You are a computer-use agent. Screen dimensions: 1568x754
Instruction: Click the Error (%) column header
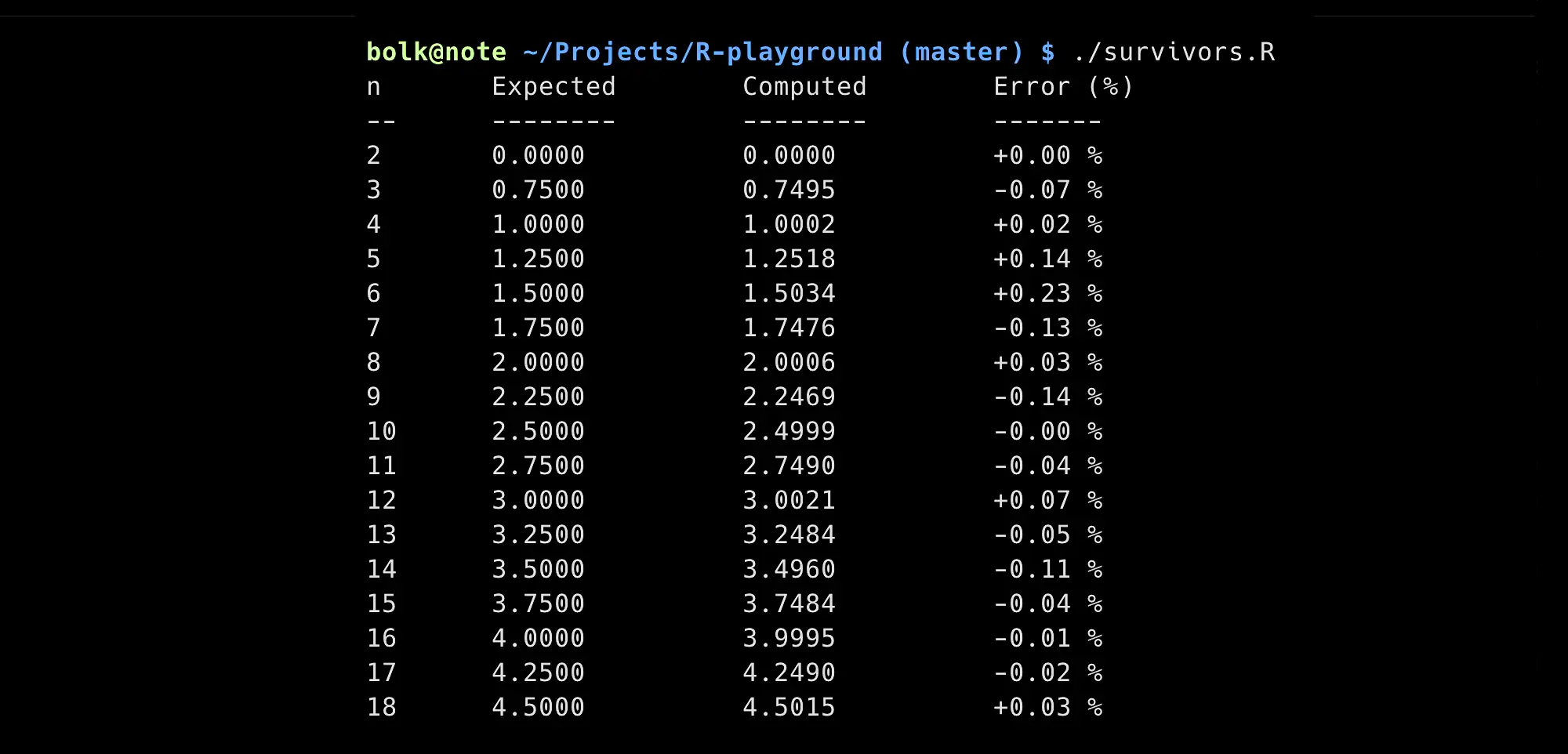[x=1063, y=86]
